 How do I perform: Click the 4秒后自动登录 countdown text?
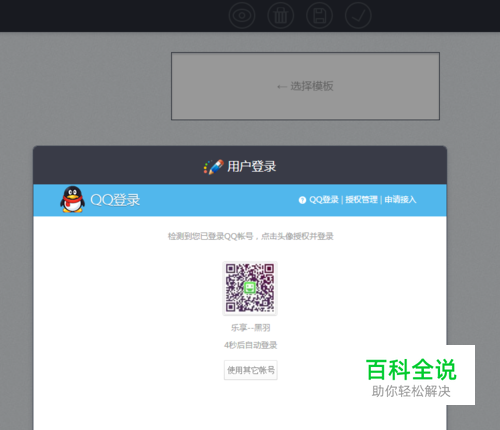[x=251, y=345]
